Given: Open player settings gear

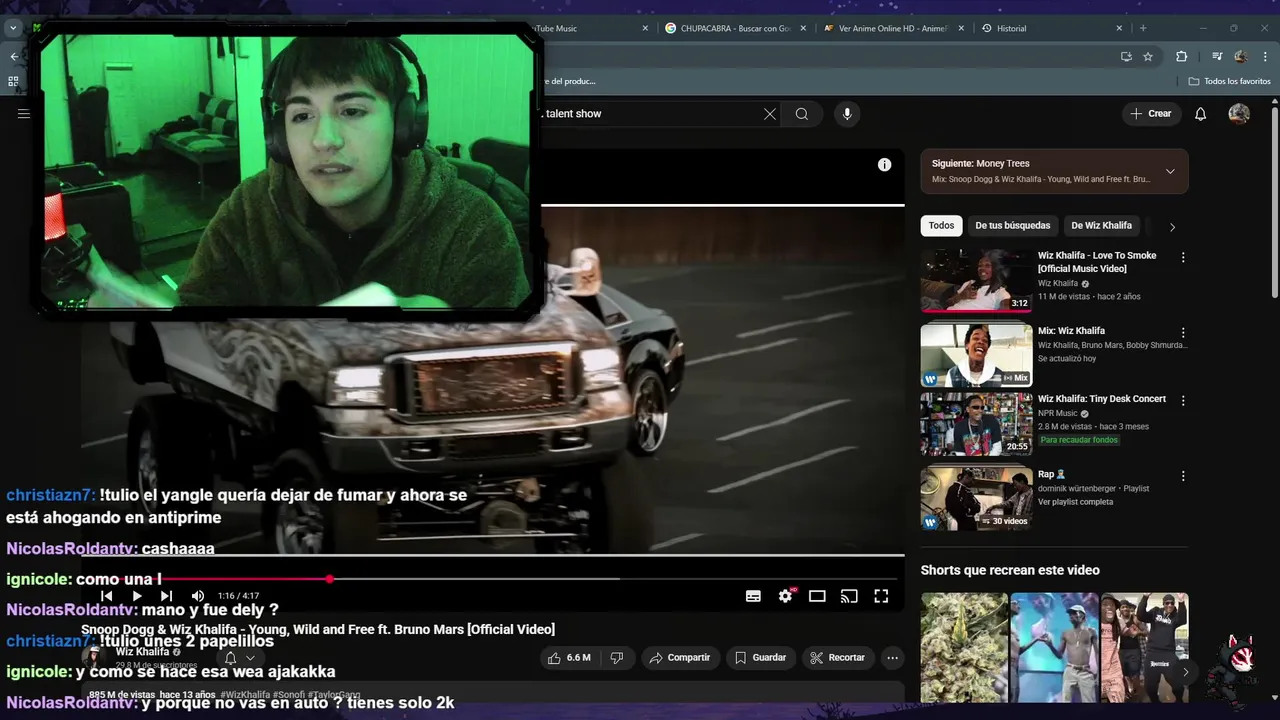Looking at the screenshot, I should pos(786,596).
